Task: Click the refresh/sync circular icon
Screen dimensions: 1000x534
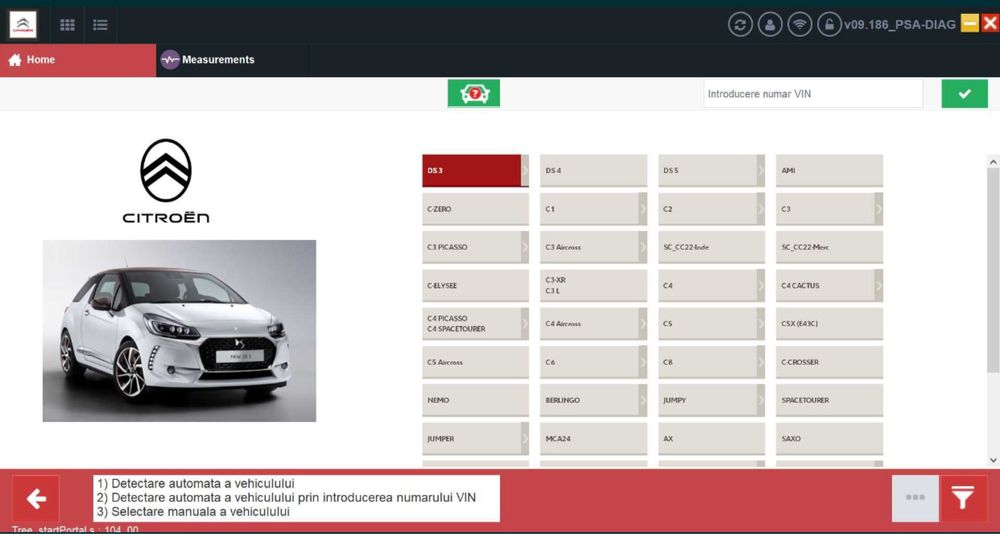Action: (x=740, y=25)
